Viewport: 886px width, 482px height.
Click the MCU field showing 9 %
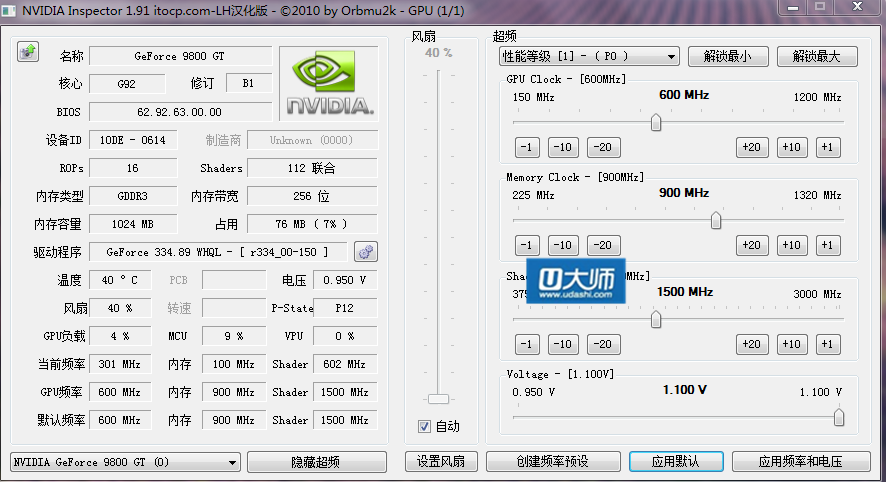(x=234, y=336)
